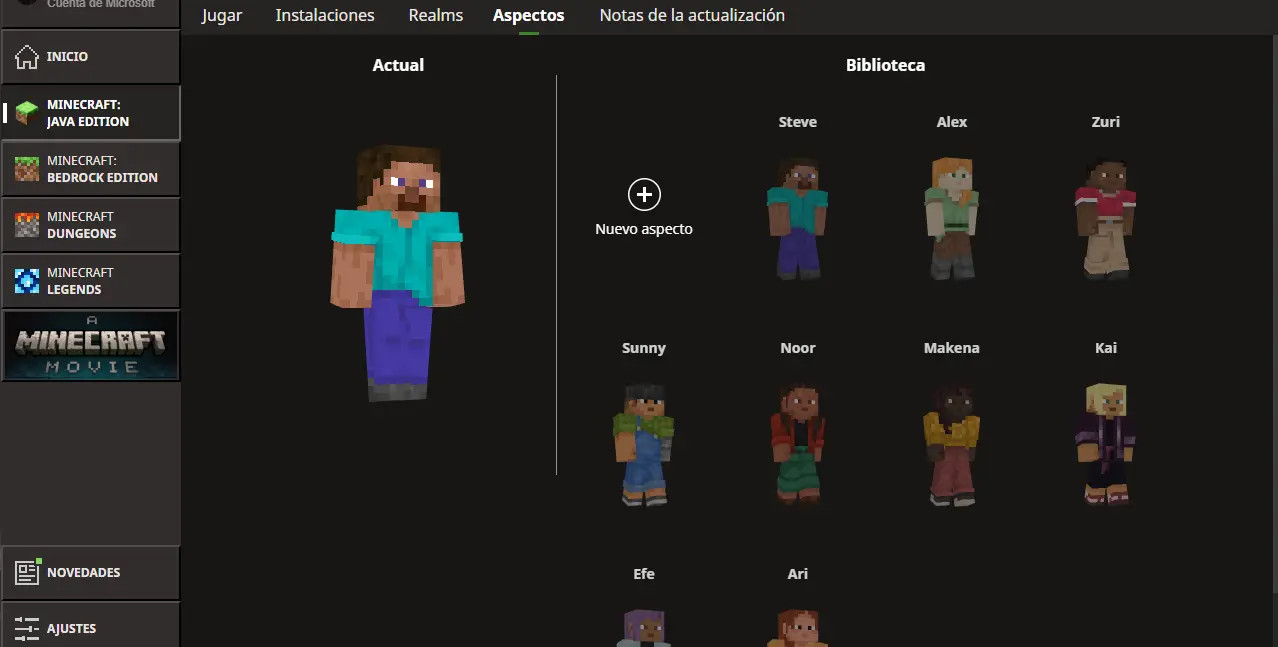Image resolution: width=1278 pixels, height=647 pixels.
Task: Select the Makena skin thumbnail
Action: [952, 443]
